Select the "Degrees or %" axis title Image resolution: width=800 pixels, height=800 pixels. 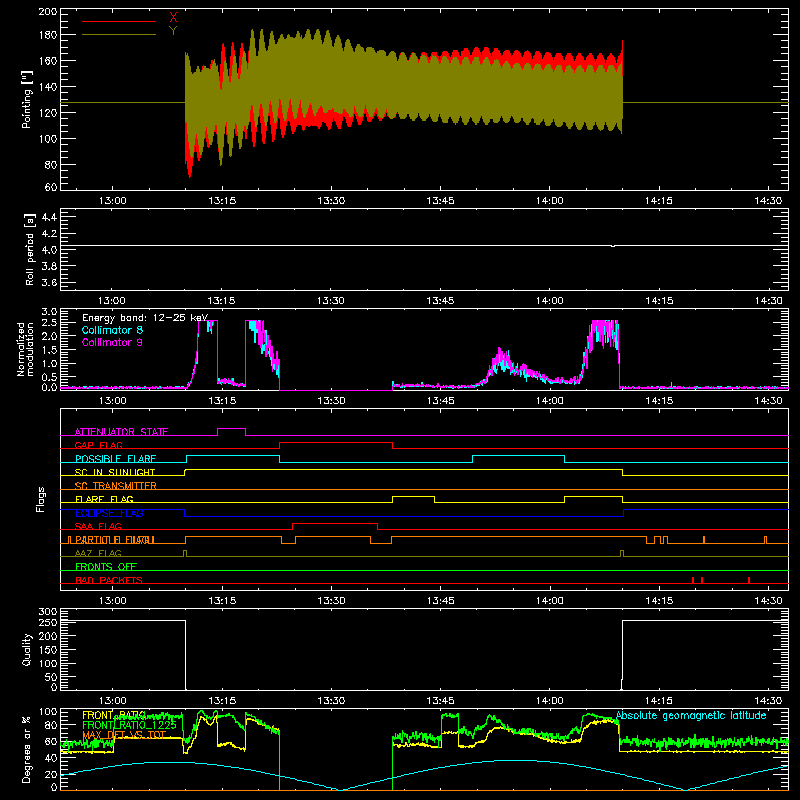26,748
